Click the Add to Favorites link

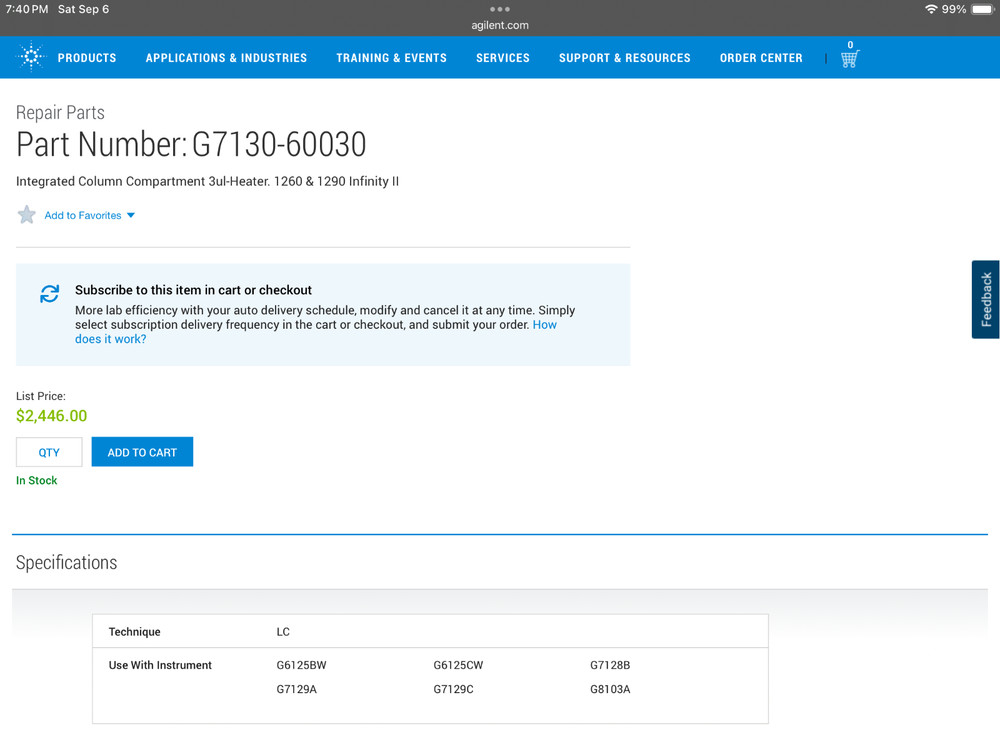point(83,216)
